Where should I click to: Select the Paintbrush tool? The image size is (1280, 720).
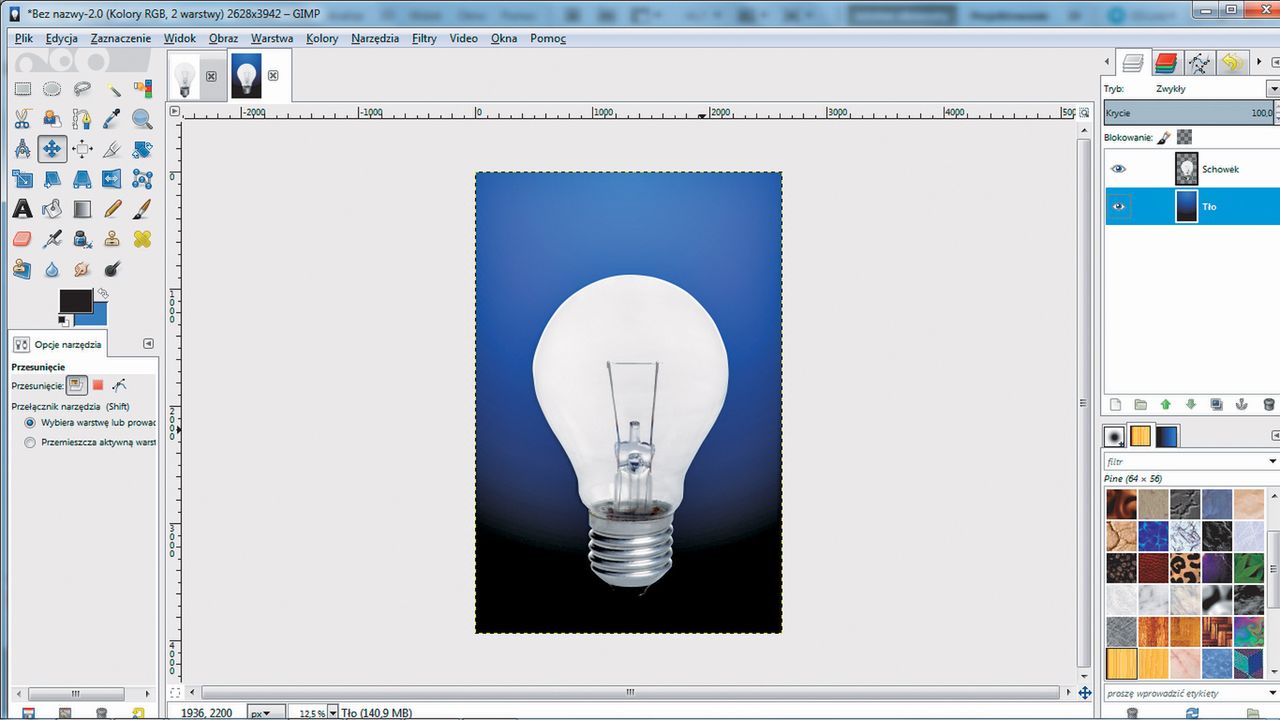[142, 210]
